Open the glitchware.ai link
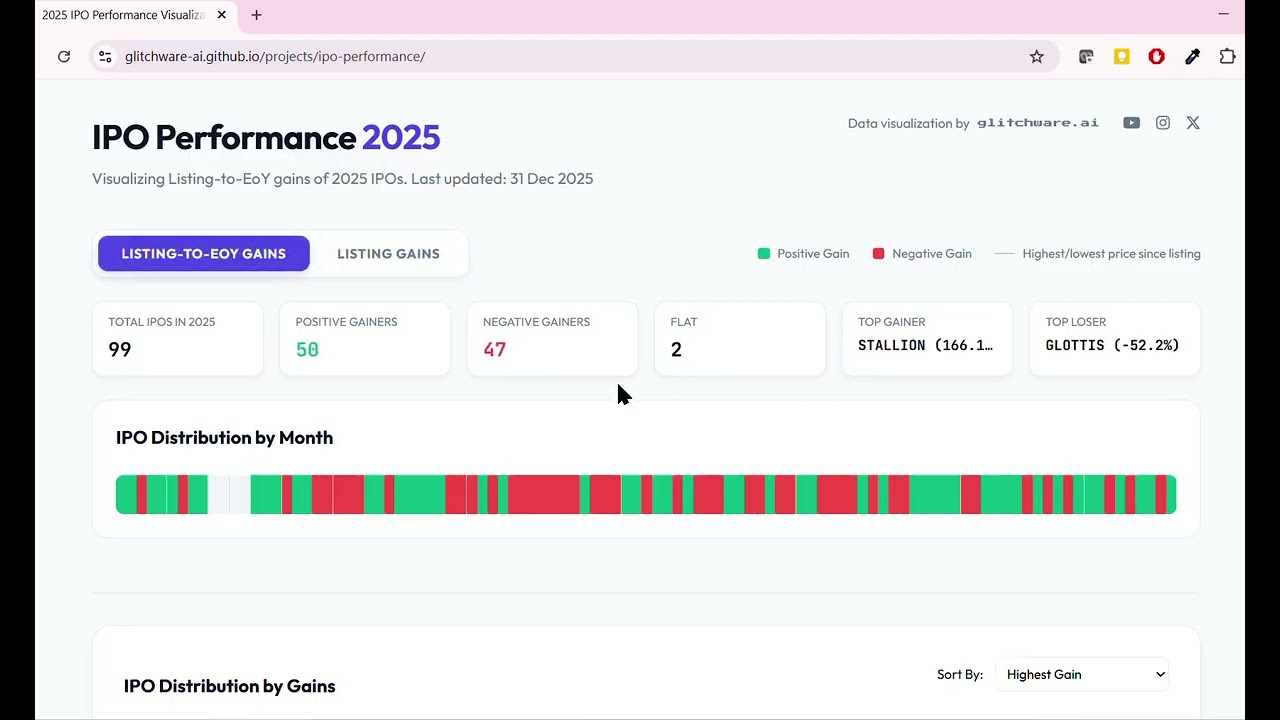This screenshot has height=720, width=1280. (1038, 123)
